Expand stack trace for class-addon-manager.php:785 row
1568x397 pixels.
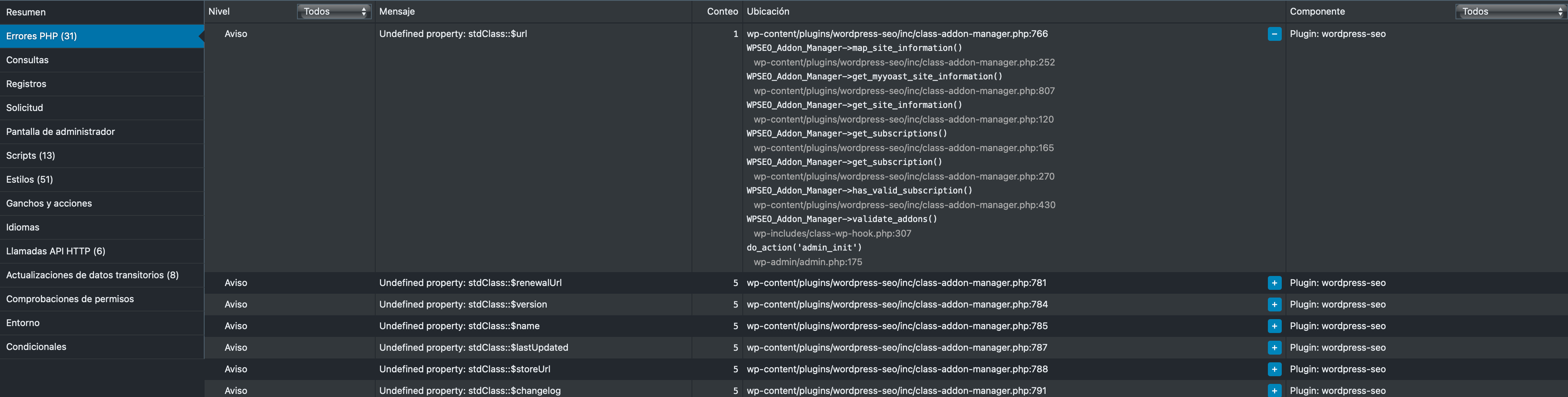coord(1274,326)
